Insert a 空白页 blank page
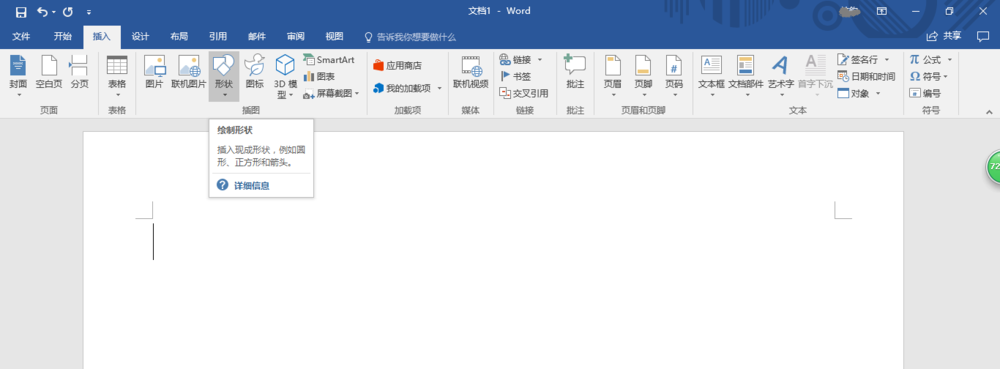 click(49, 71)
